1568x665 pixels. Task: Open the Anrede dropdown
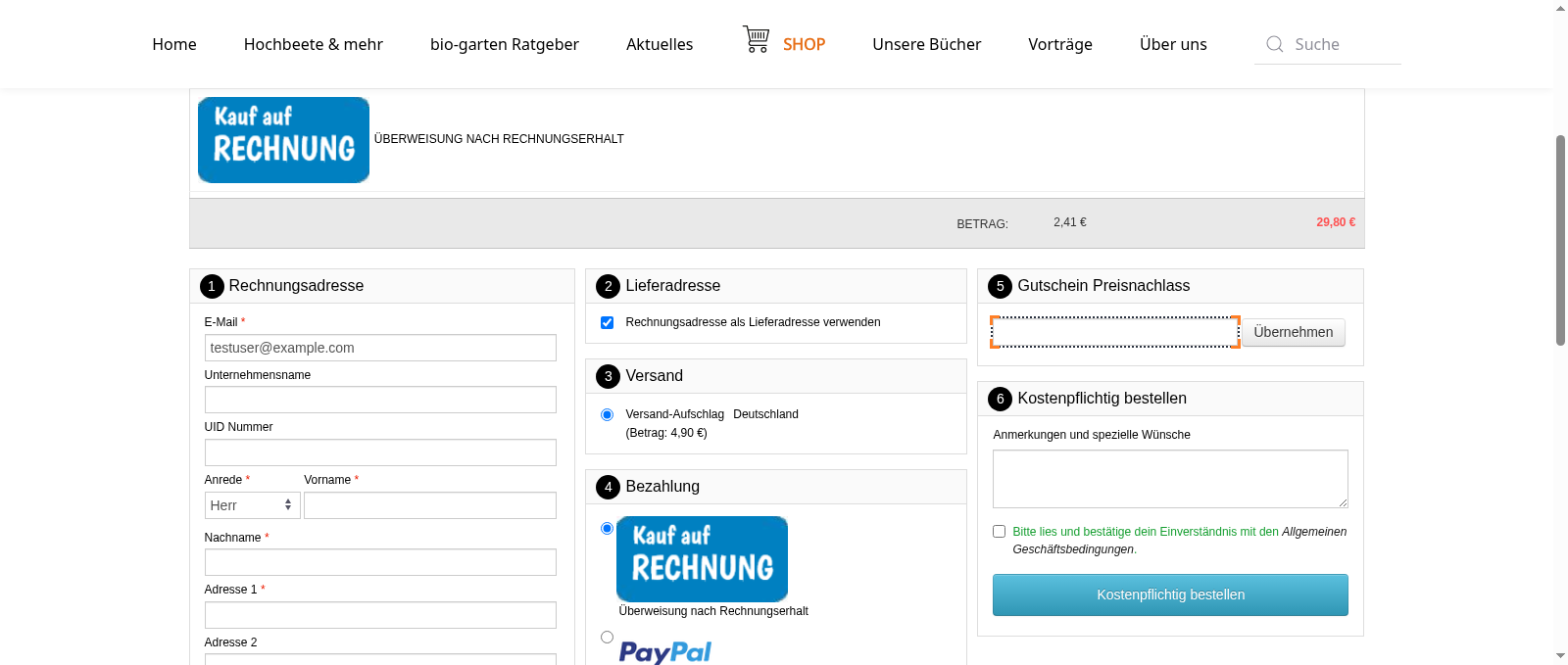[x=252, y=505]
